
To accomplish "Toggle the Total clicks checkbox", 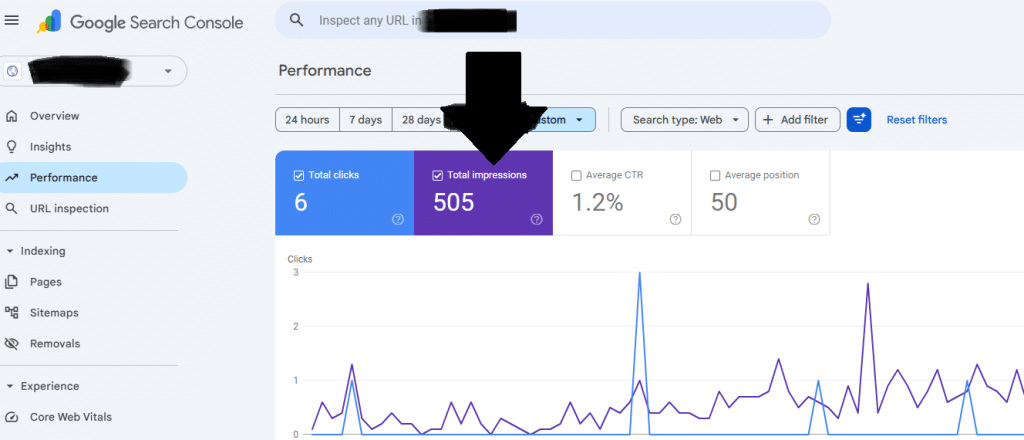I will pos(299,175).
